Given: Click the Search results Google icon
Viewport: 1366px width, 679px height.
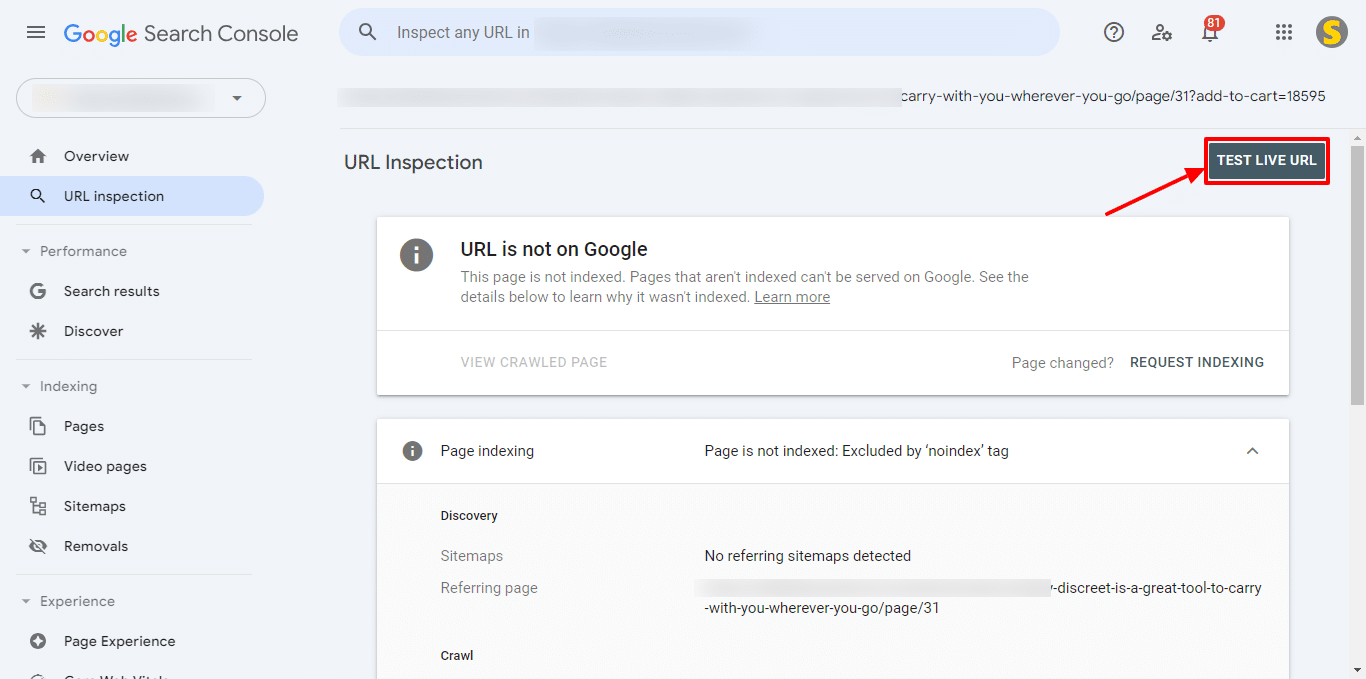Looking at the screenshot, I should click(38, 291).
